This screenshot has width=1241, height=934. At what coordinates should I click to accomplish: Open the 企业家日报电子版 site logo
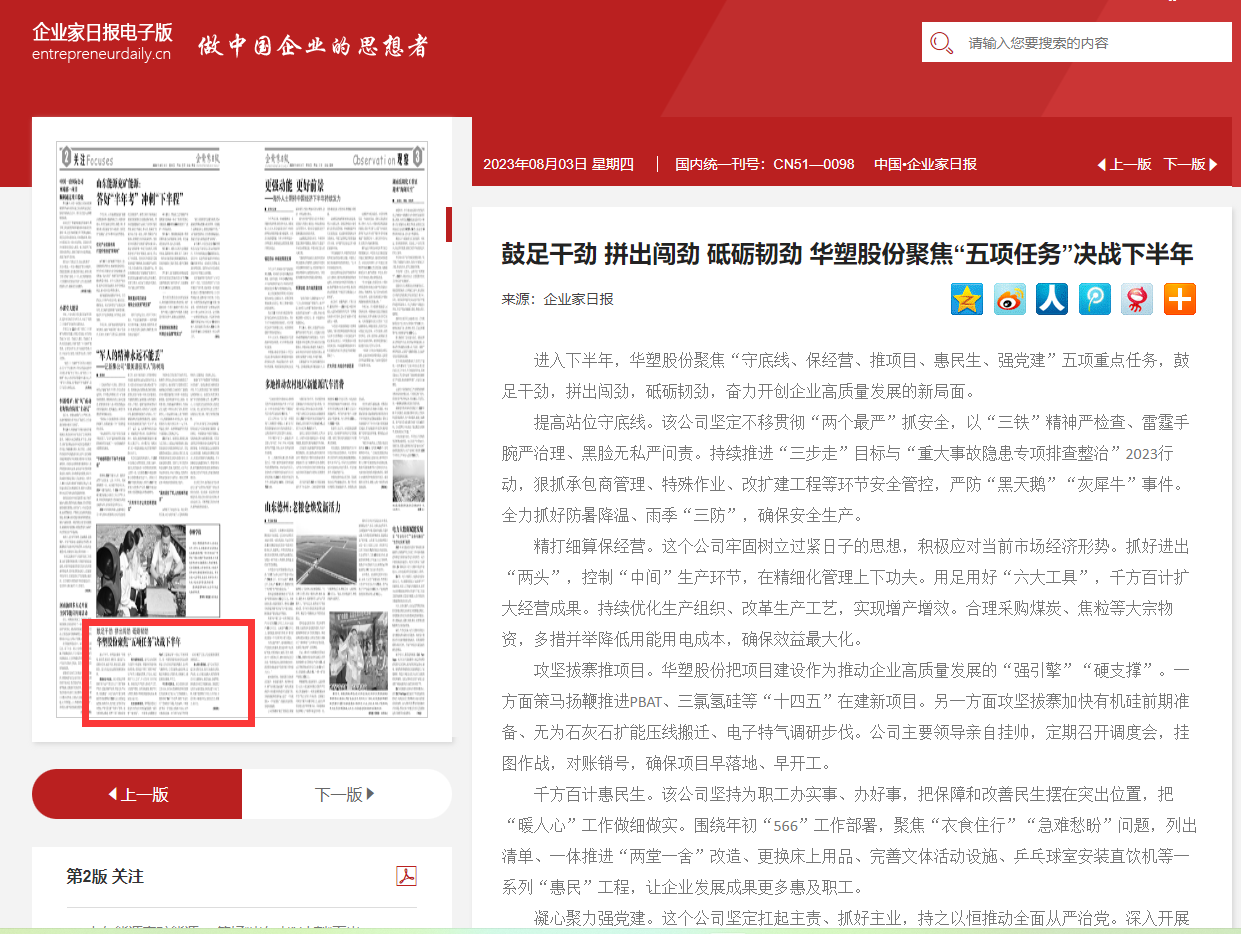coord(102,42)
